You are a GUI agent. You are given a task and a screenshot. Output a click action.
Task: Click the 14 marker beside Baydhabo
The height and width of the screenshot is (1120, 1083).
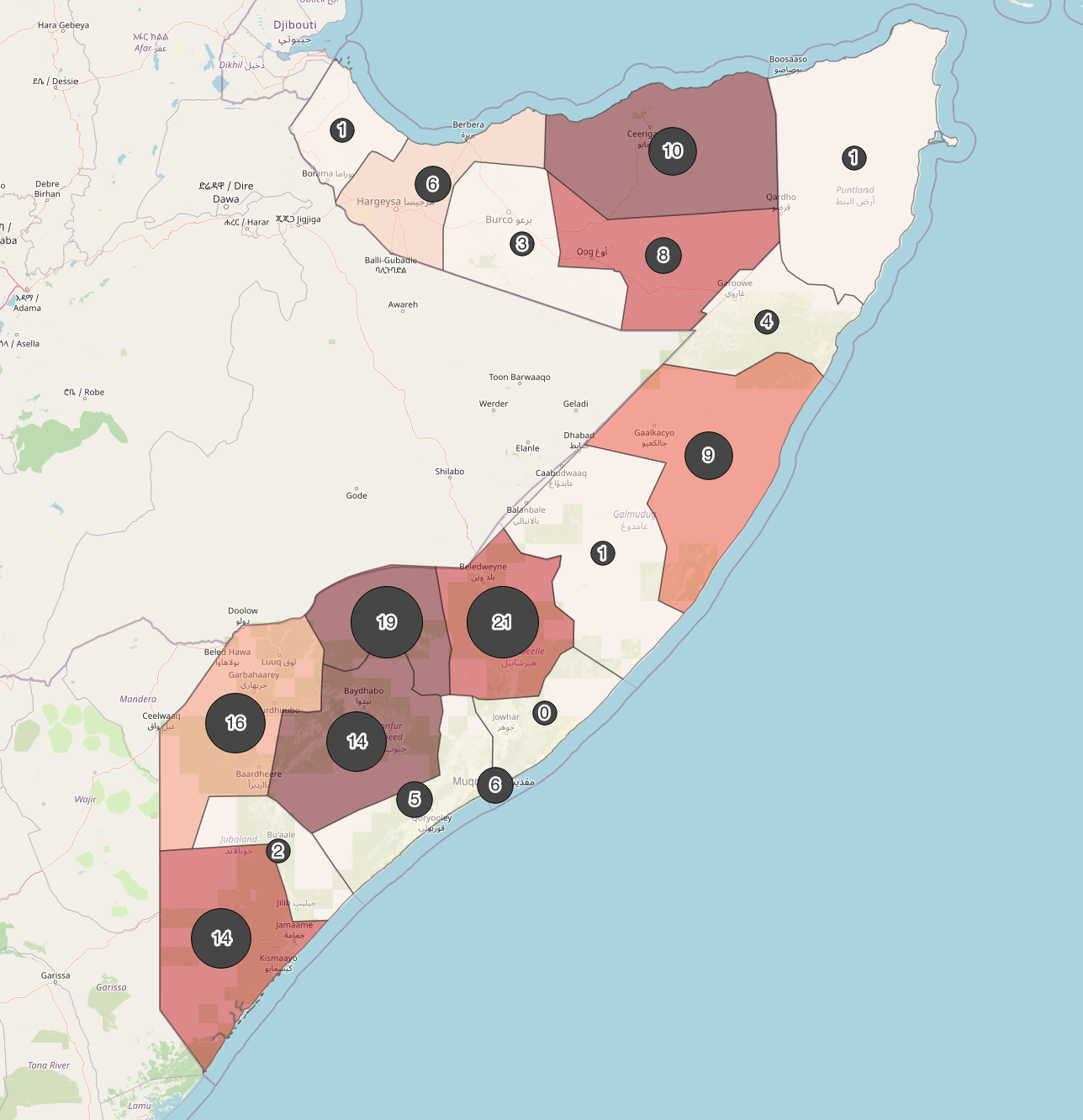pos(357,741)
